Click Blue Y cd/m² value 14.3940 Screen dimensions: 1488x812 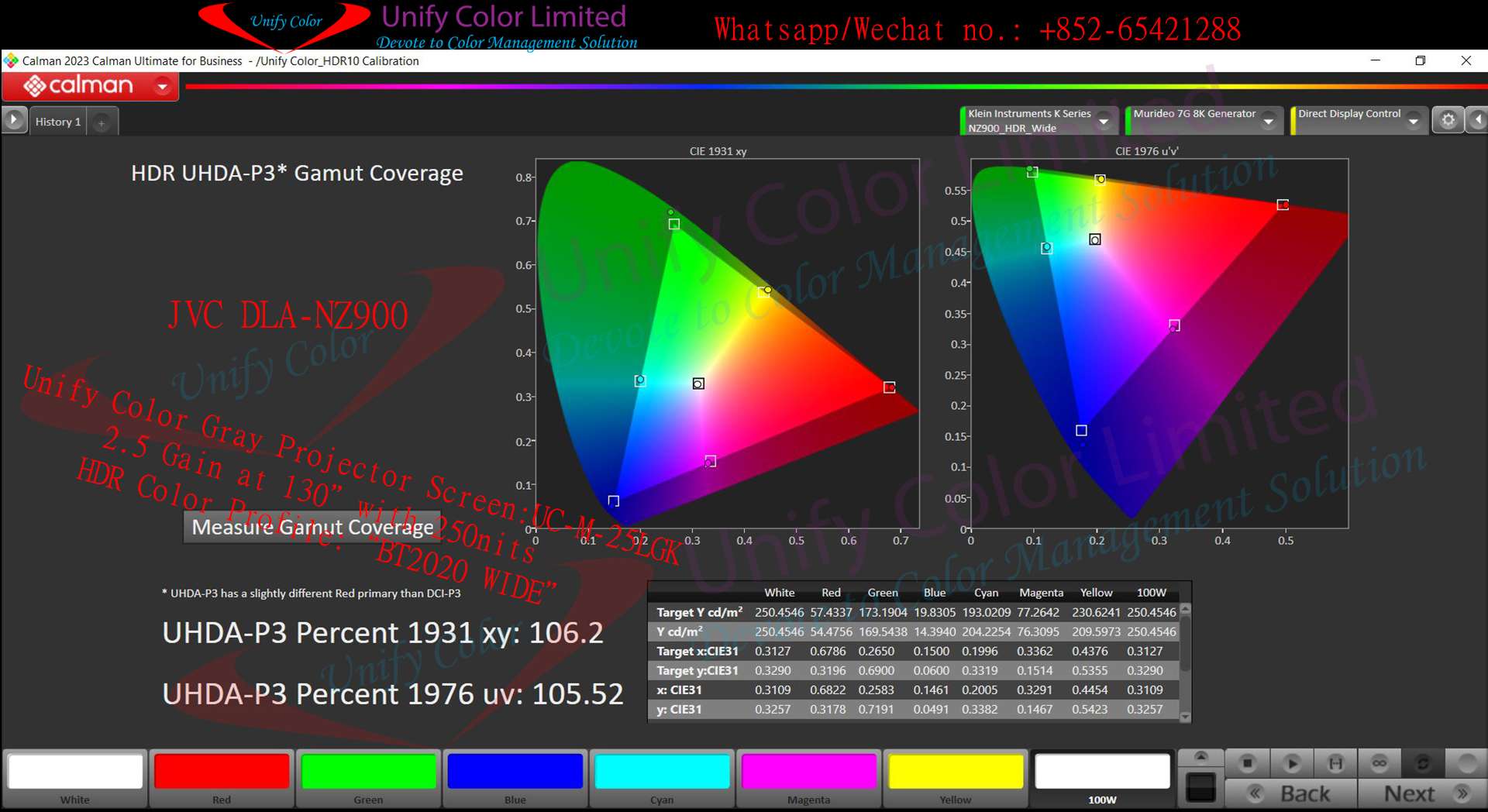tap(934, 631)
